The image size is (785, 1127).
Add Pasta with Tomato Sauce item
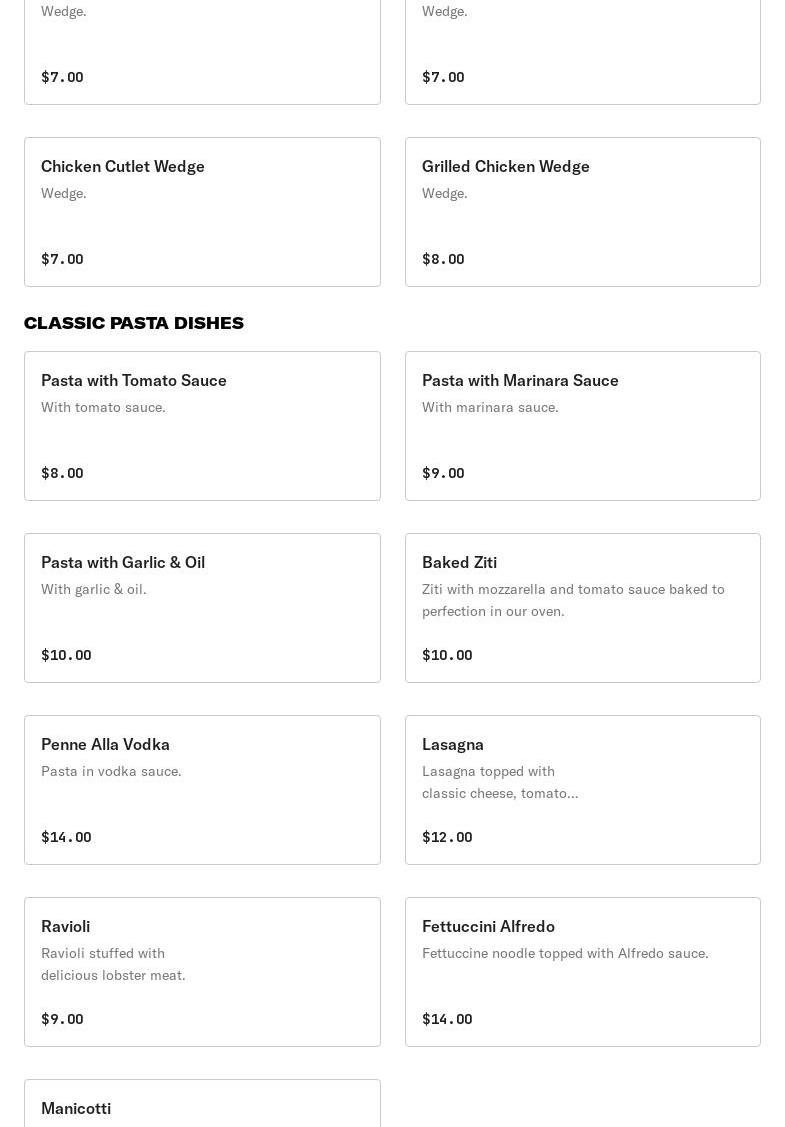tap(202, 426)
